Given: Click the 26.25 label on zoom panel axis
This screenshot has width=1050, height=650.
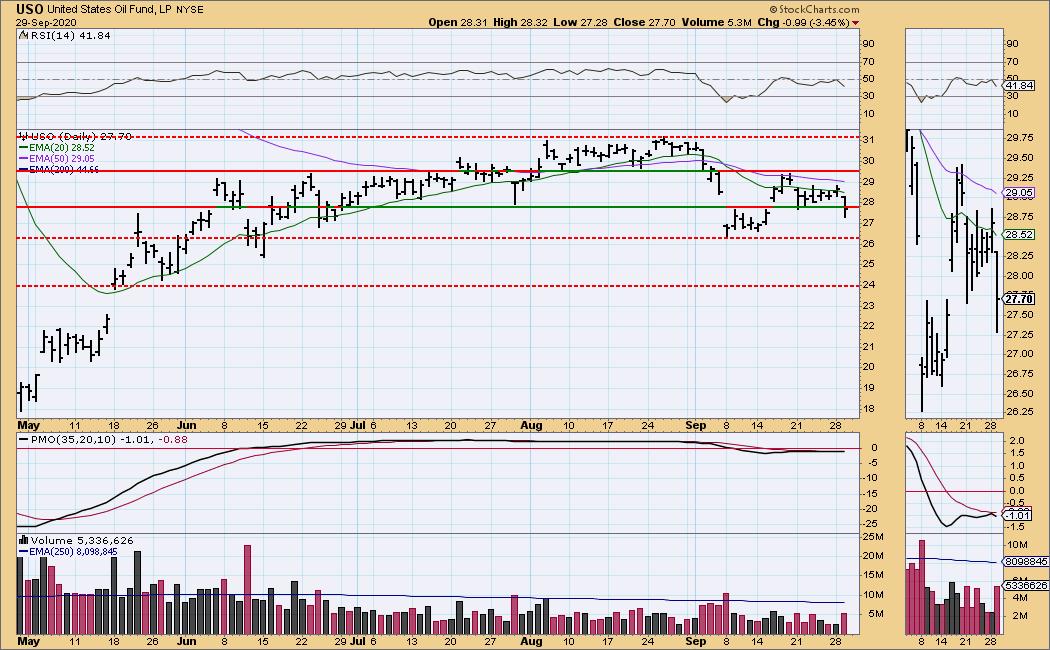Looking at the screenshot, I should 1019,412.
